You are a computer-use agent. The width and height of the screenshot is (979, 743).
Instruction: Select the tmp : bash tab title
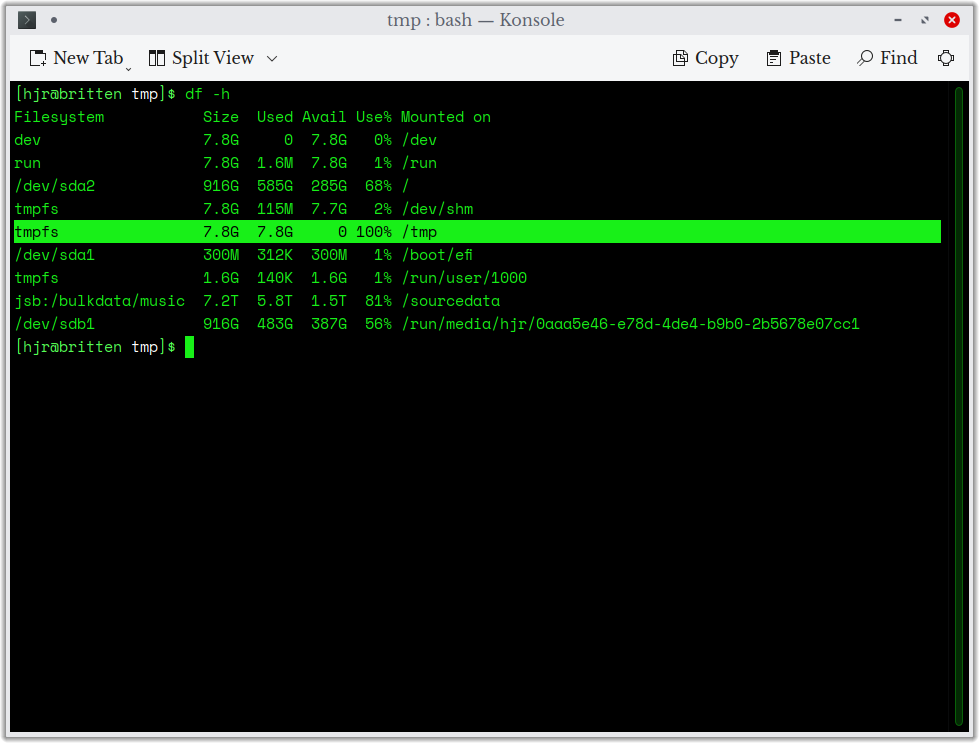click(x=477, y=20)
